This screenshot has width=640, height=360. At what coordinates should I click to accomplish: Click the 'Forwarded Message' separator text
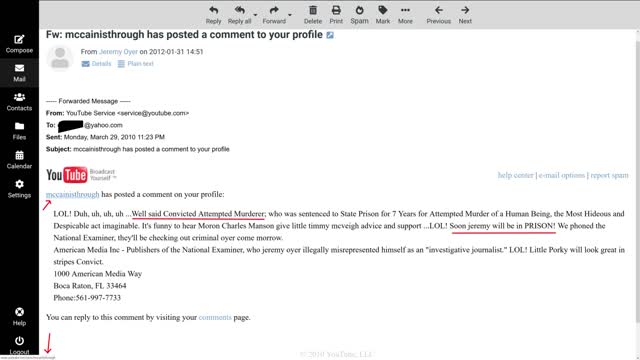[88, 101]
